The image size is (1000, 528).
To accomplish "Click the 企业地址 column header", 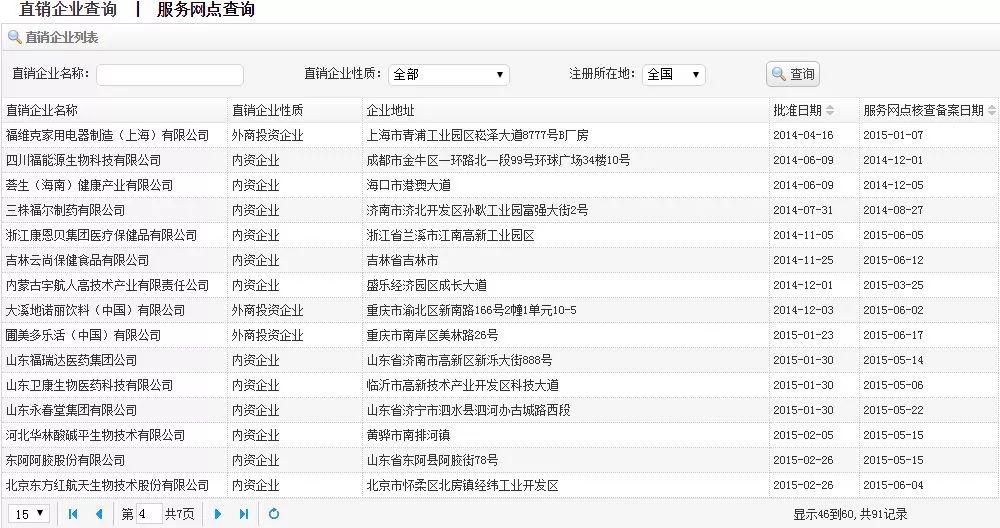I will click(x=390, y=110).
